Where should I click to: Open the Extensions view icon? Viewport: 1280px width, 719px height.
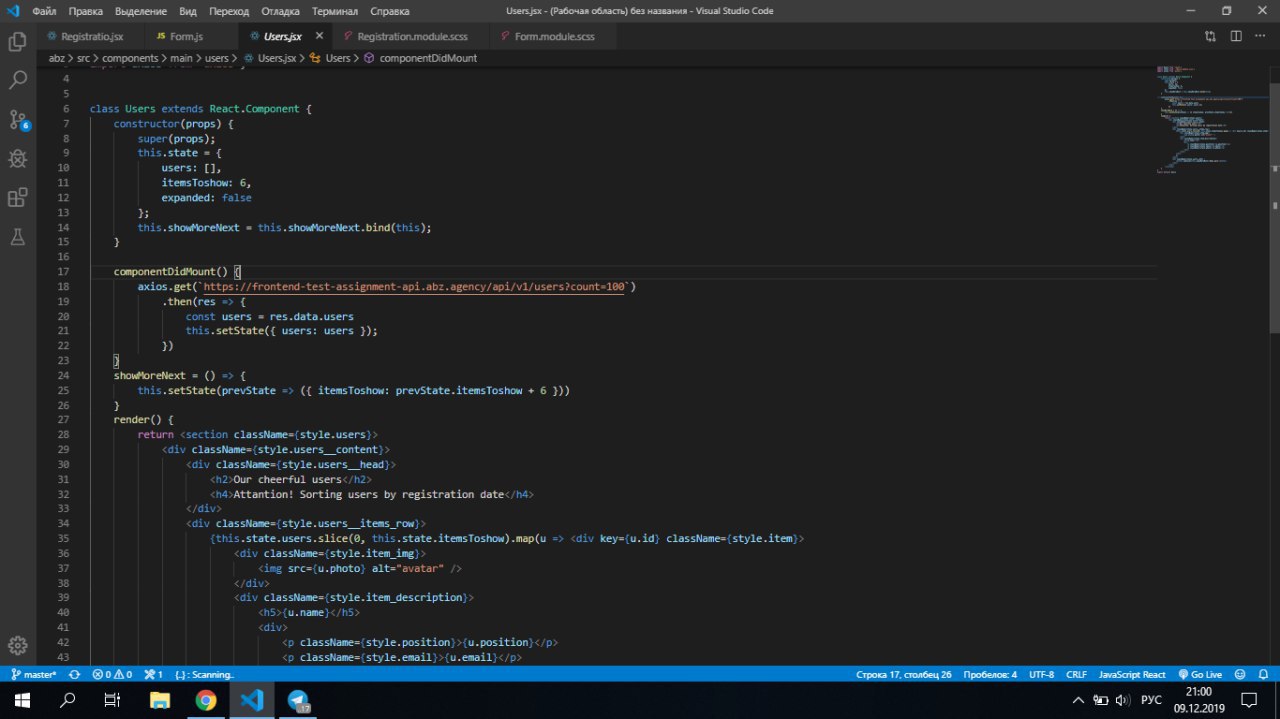(x=17, y=198)
